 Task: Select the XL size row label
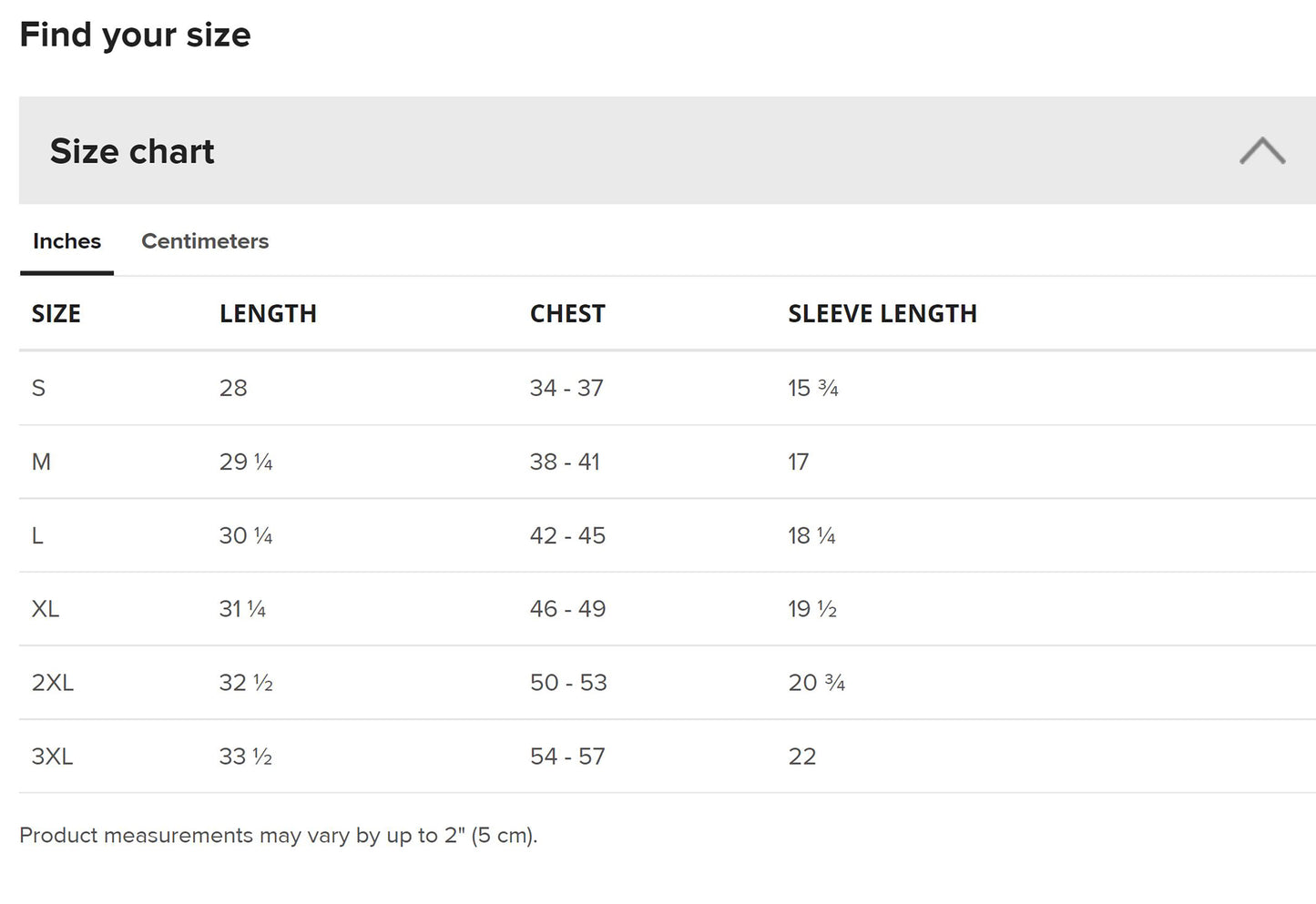pos(46,609)
